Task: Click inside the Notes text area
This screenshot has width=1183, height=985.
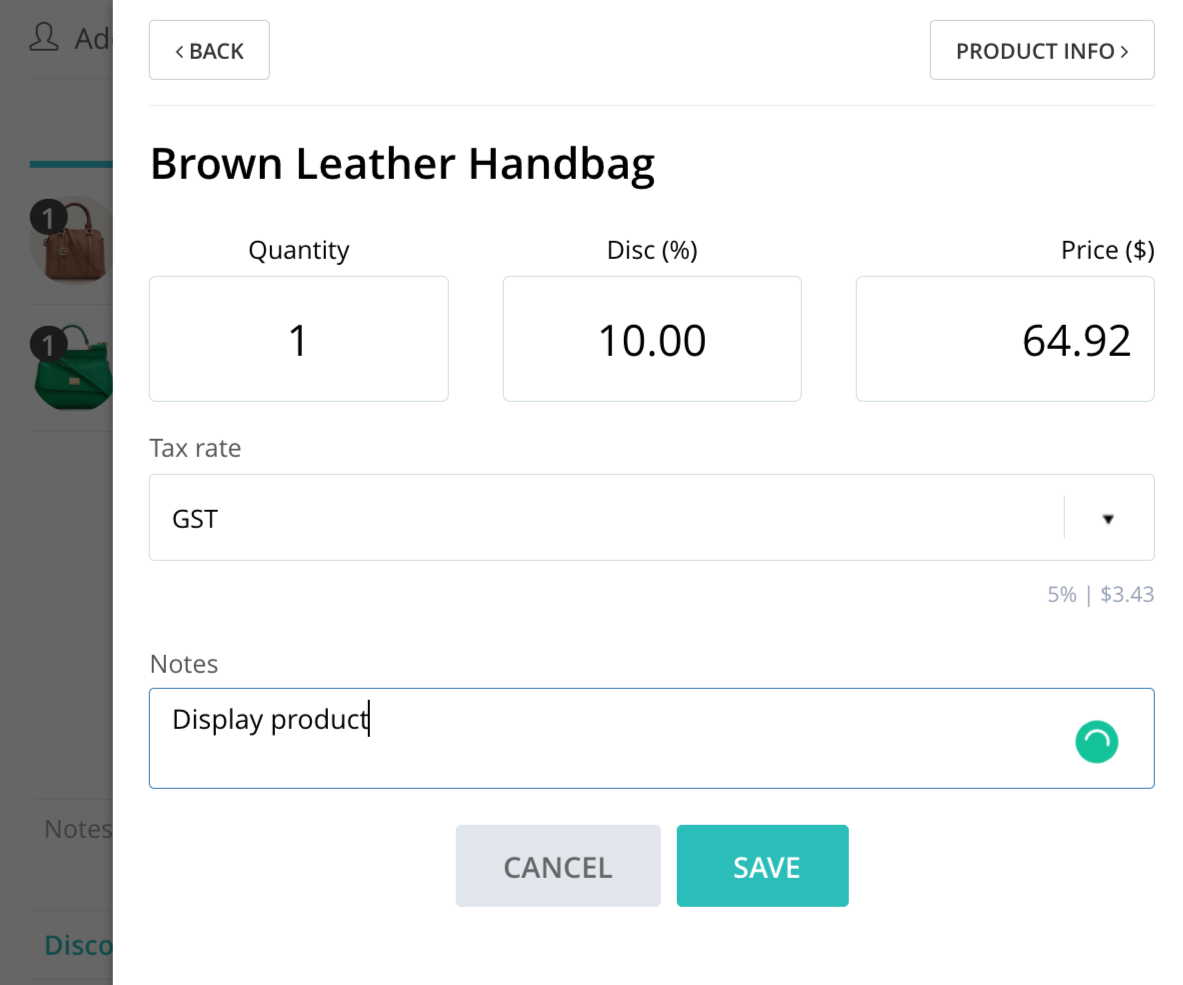Action: click(652, 738)
